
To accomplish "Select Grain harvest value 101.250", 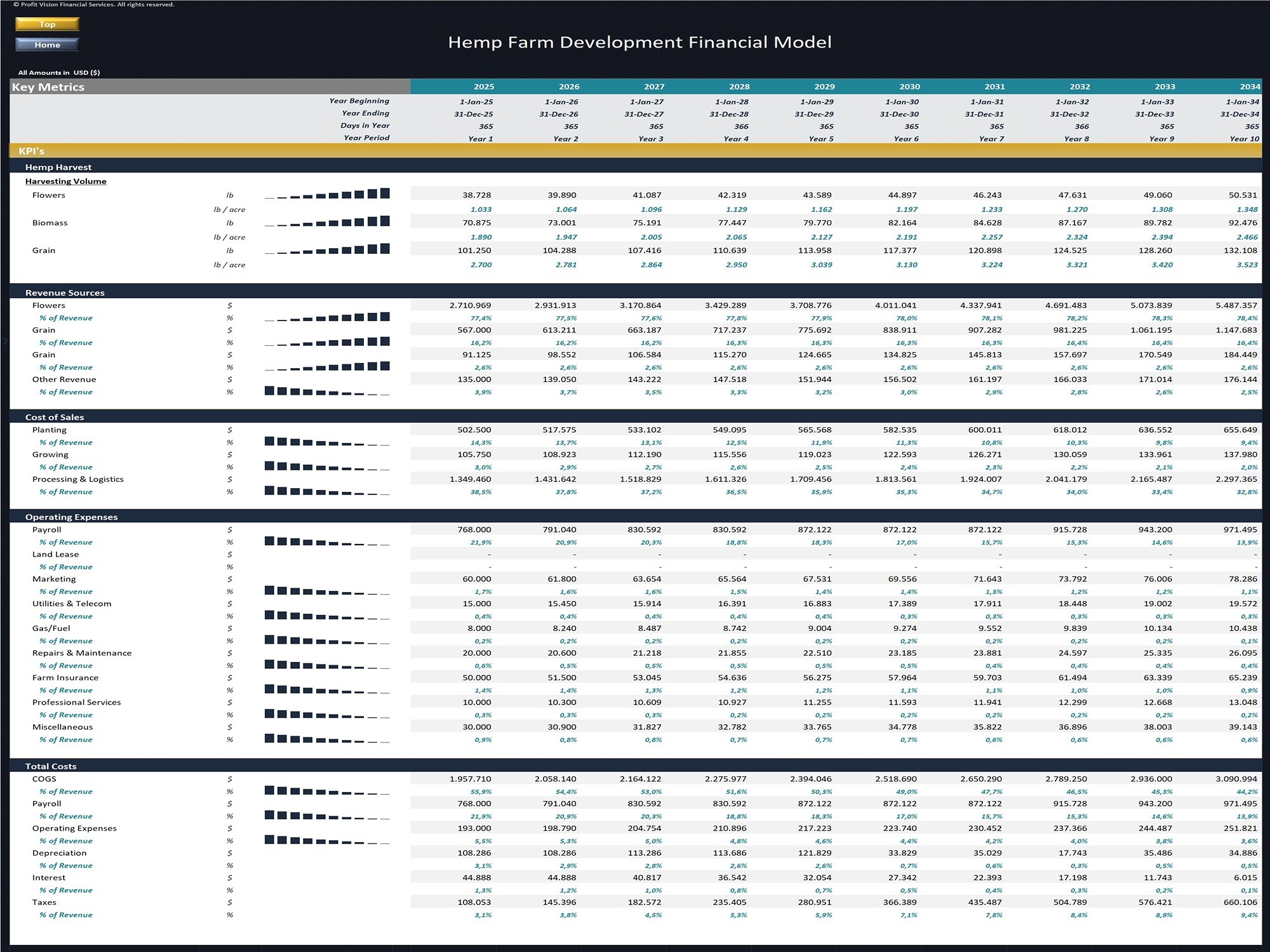I will point(474,251).
